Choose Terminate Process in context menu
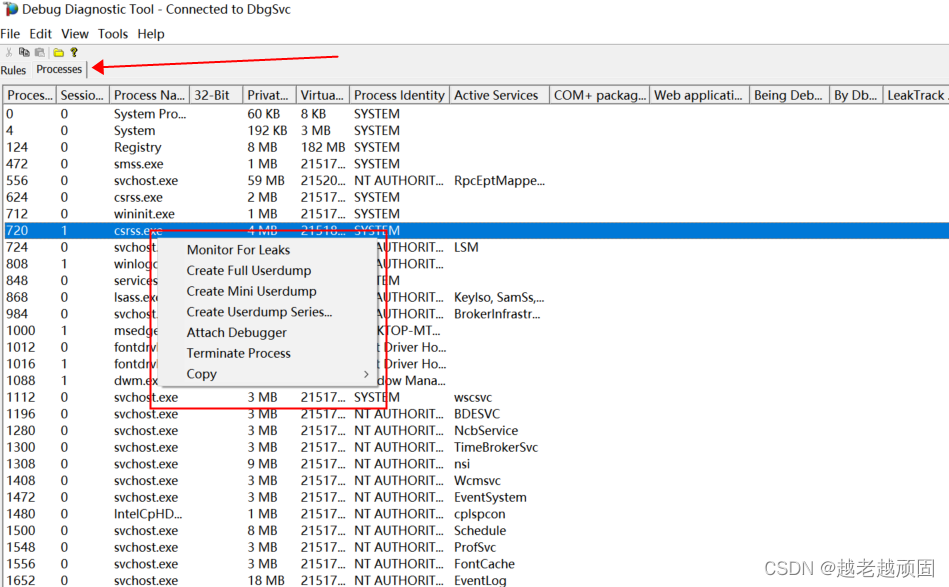The image size is (949, 587). tap(238, 353)
